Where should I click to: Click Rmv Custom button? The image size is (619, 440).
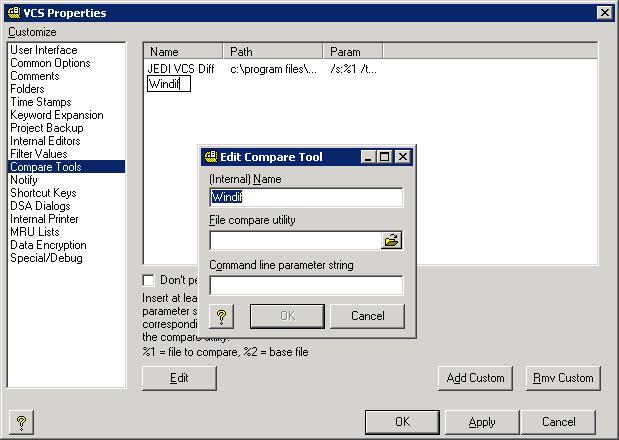563,378
